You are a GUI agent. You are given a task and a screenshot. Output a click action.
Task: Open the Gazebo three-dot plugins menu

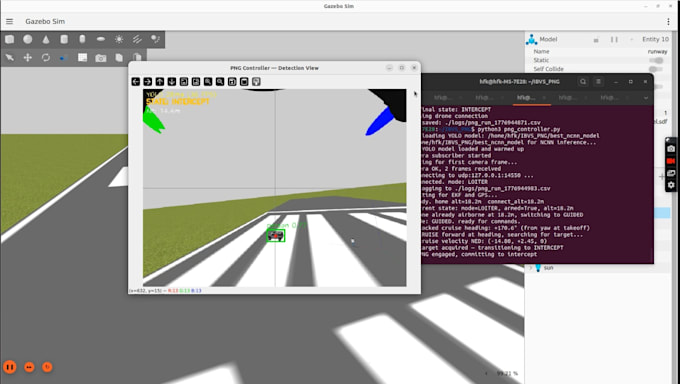668,21
